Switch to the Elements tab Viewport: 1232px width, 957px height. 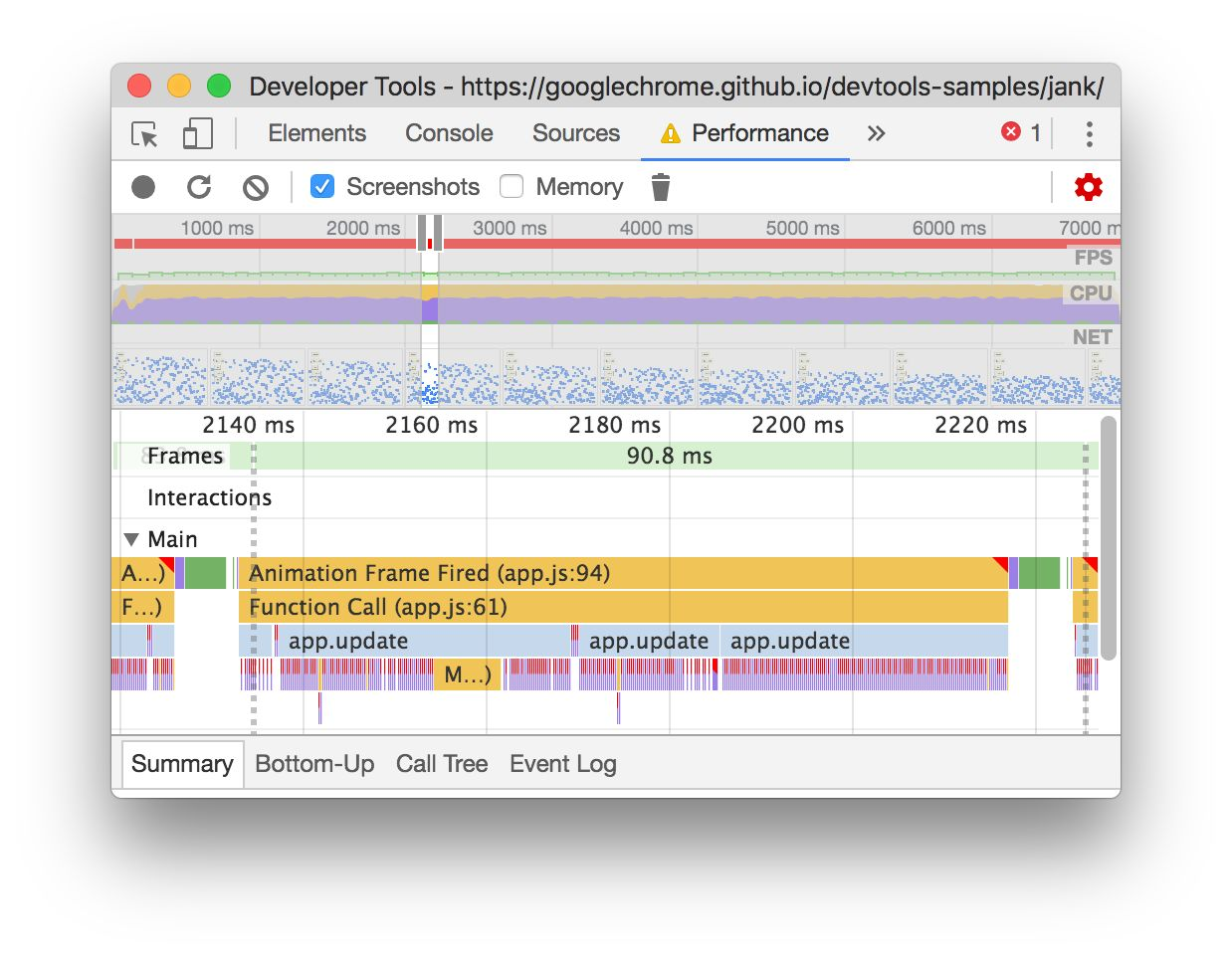coord(316,133)
